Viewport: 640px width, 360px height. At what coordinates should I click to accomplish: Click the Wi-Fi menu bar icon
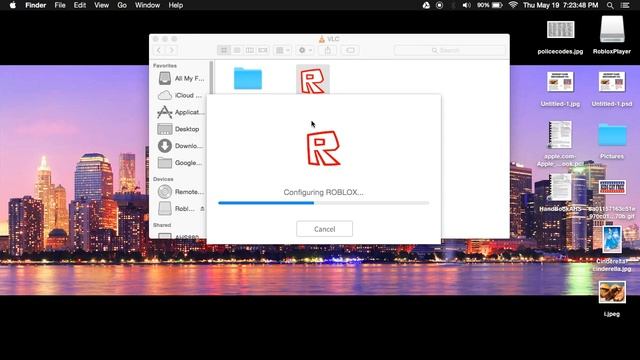(x=513, y=5)
